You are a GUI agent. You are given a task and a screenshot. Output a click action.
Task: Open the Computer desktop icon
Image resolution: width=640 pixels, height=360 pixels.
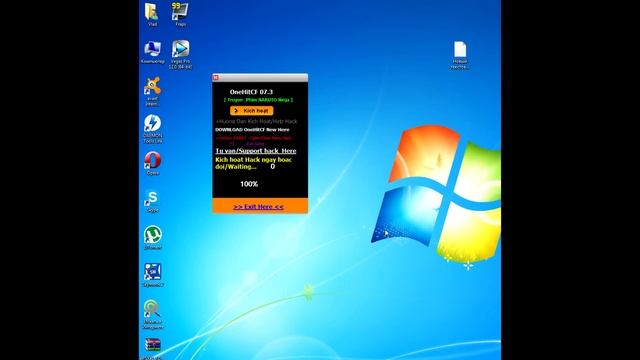pyautogui.click(x=152, y=52)
